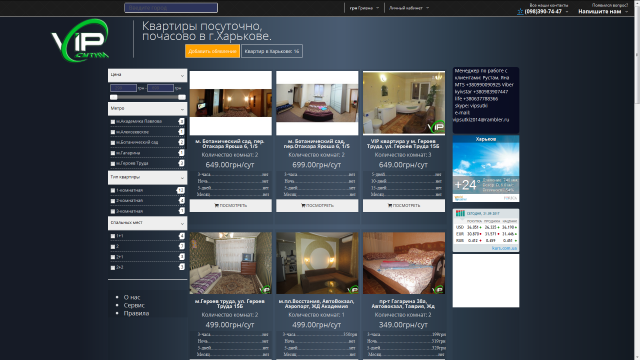This screenshot has height=360, width=640.
Task: Tick the м.Алексеевская metro checkbox
Action: click(x=113, y=132)
